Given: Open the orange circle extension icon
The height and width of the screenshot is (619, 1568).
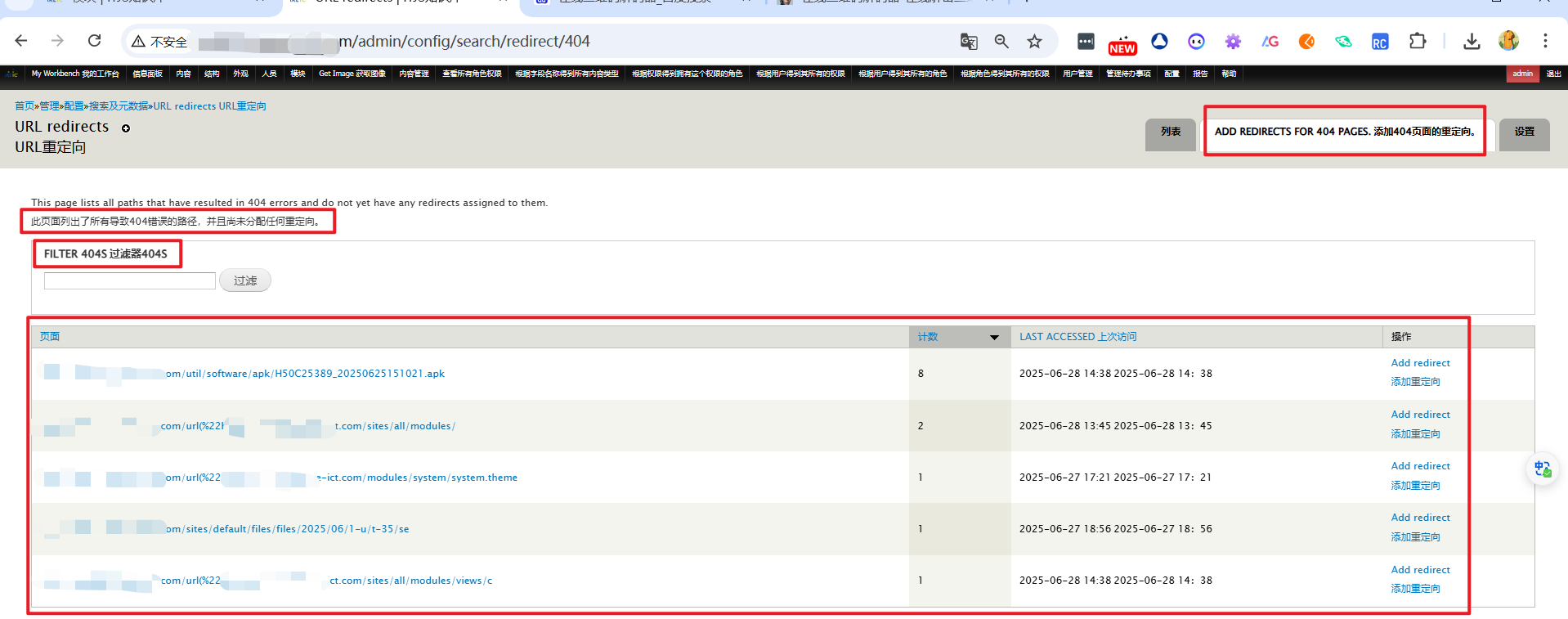Looking at the screenshot, I should pos(1306,41).
